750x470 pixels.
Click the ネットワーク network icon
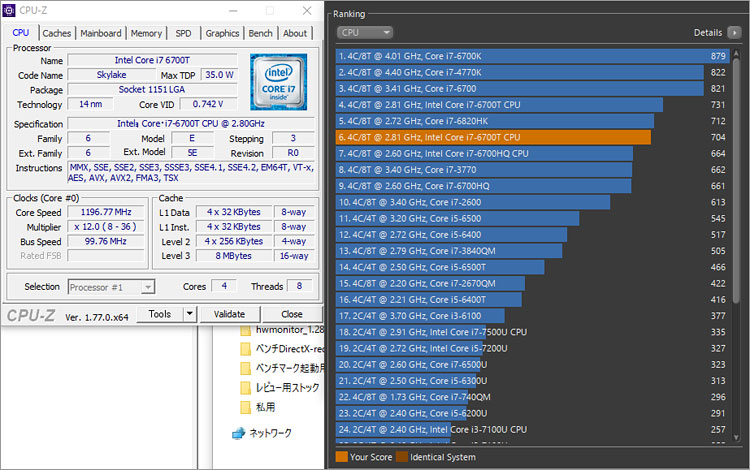pos(238,433)
